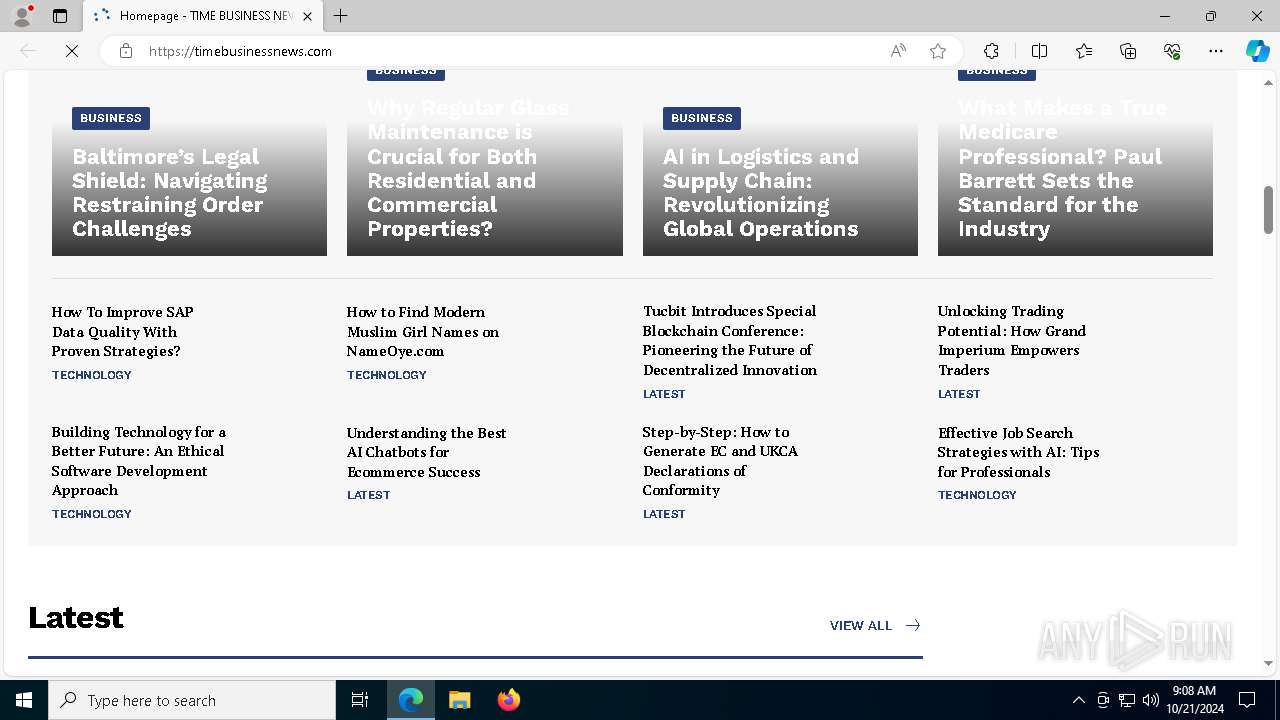Viewport: 1280px width, 720px height.
Task: Open EC and UKCA Declarations article
Action: 720,461
